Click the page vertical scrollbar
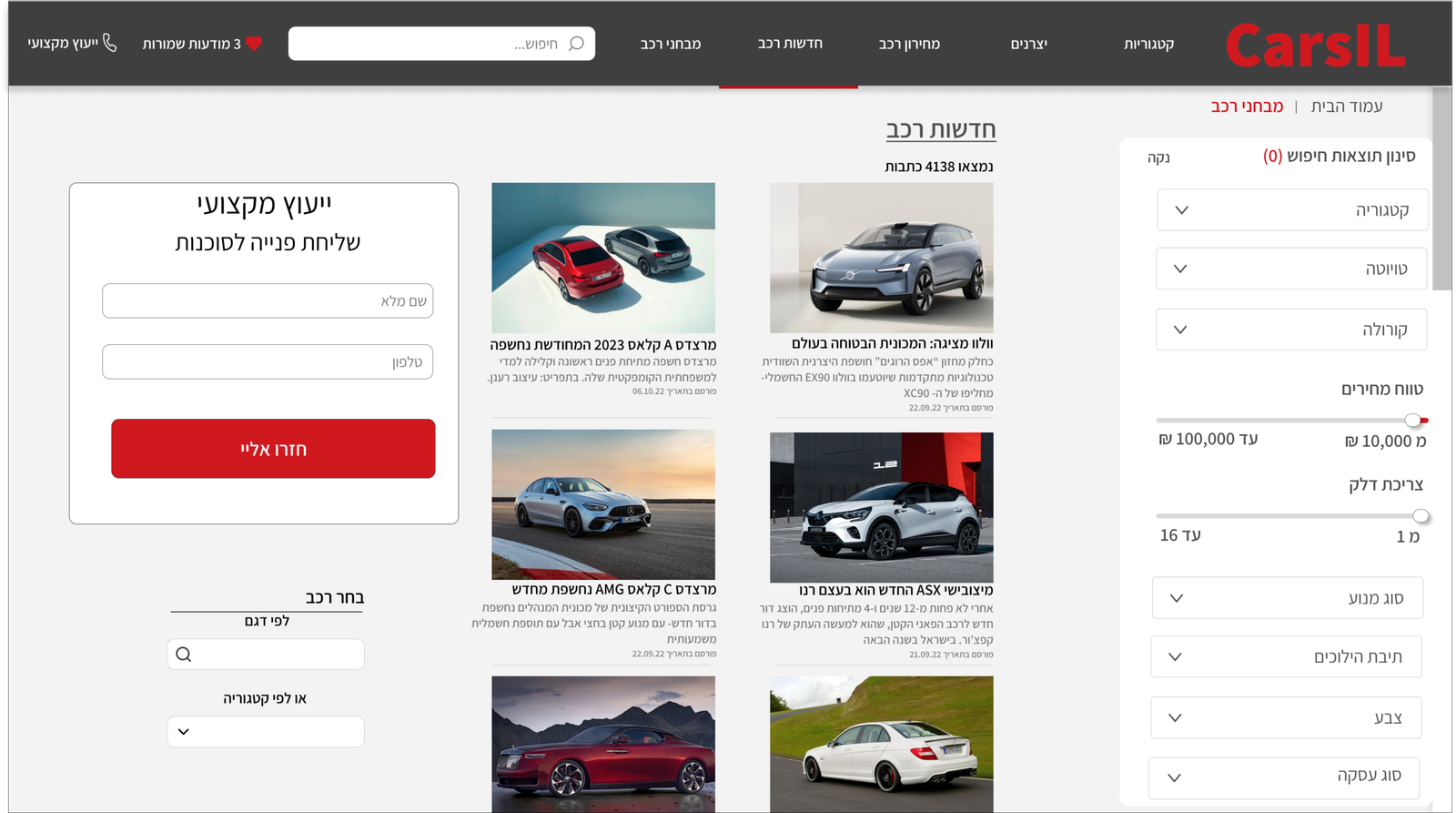 (1441, 189)
